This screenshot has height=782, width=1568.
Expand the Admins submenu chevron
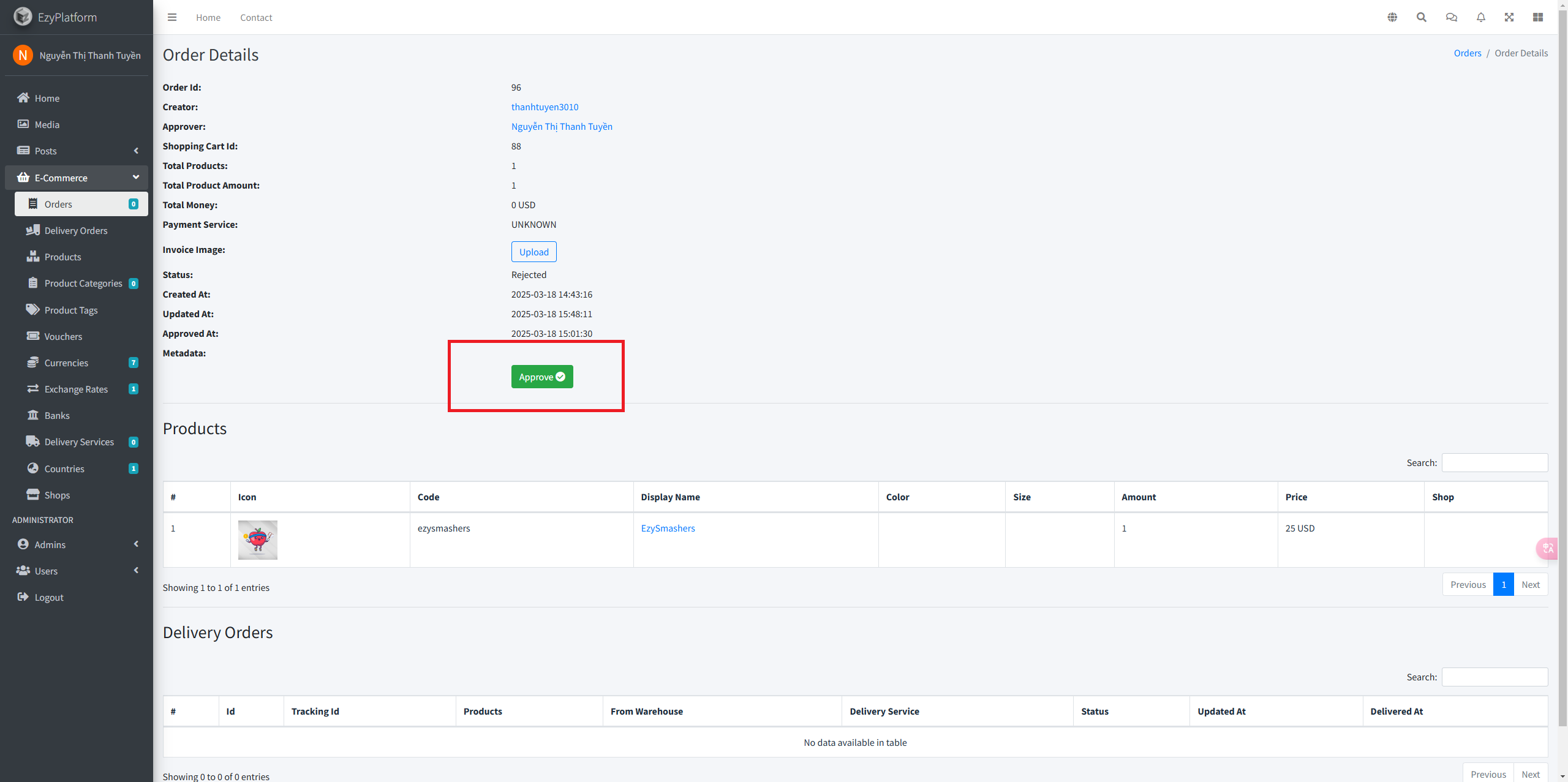coord(136,544)
